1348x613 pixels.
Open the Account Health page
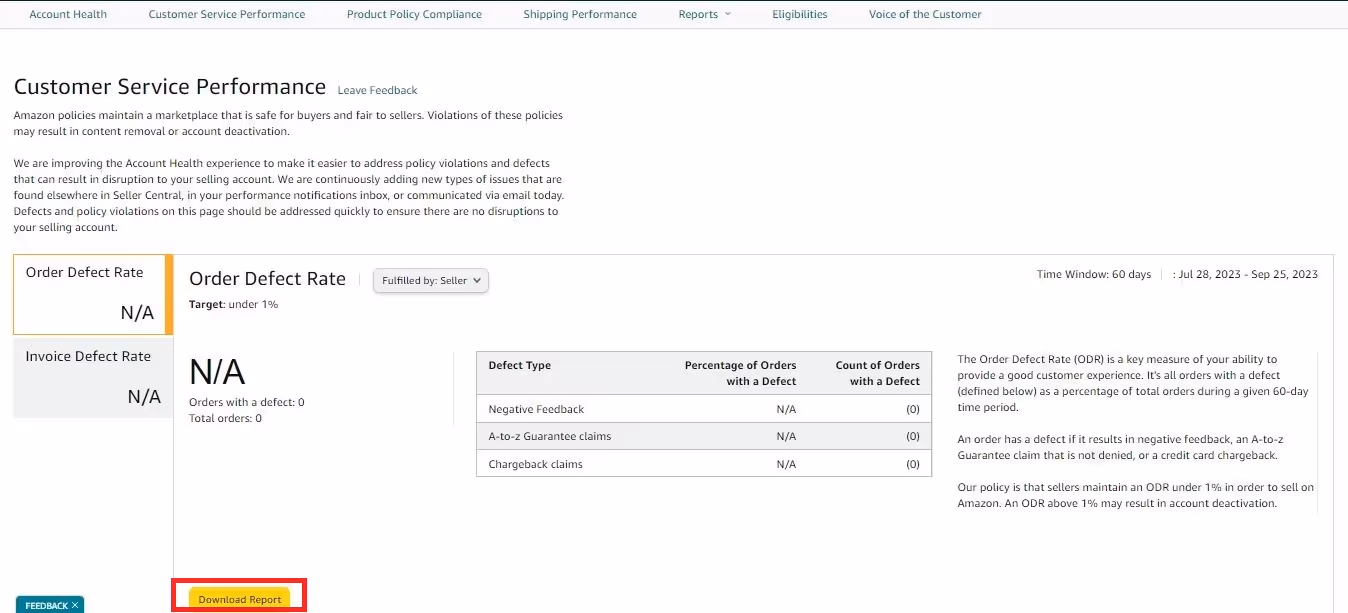click(x=68, y=14)
